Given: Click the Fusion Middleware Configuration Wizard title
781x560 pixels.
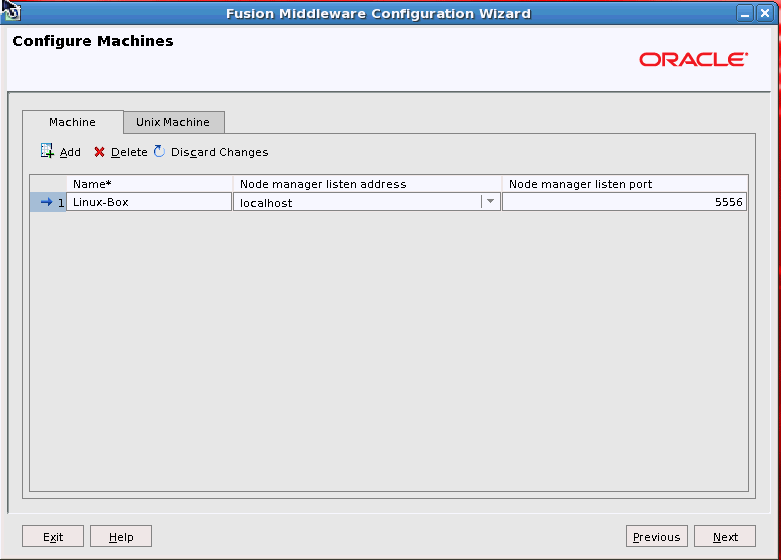Looking at the screenshot, I should pos(378,13).
